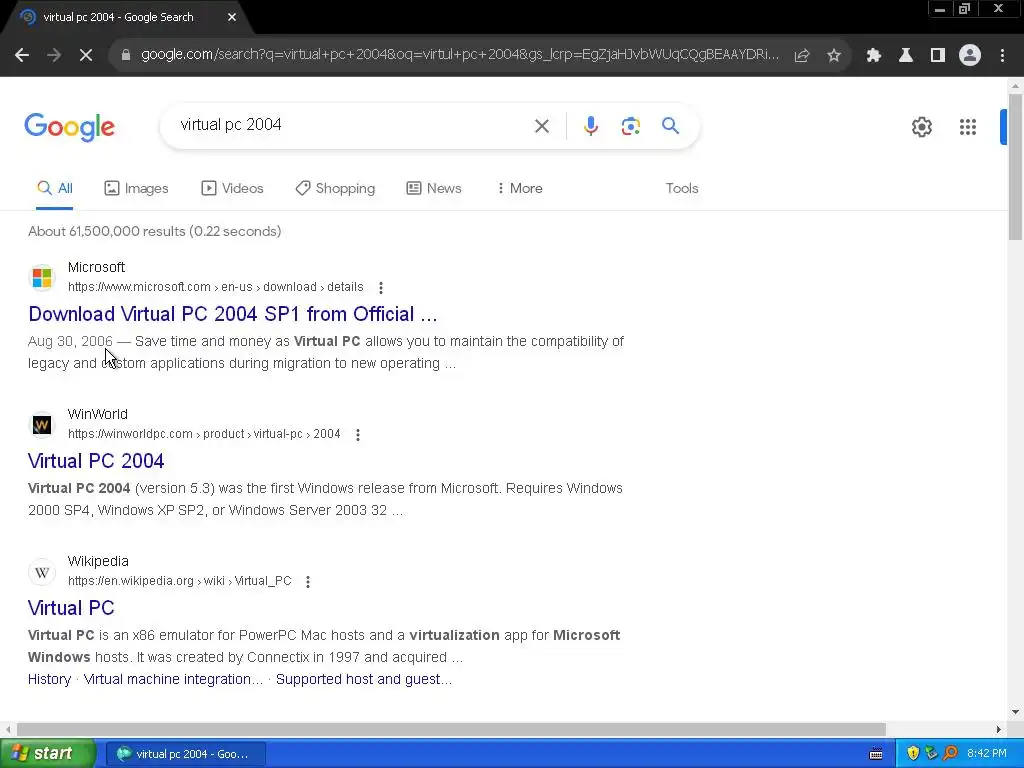1024x768 pixels.
Task: Open the security shield tray icon
Action: pos(913,754)
